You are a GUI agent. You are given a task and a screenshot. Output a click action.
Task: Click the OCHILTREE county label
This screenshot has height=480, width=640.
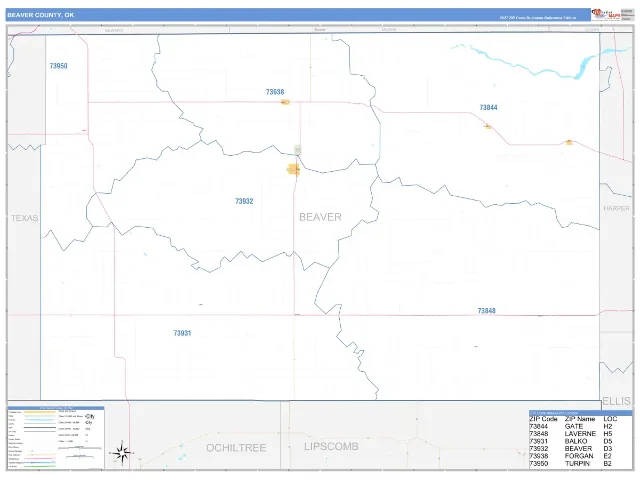[x=236, y=448]
